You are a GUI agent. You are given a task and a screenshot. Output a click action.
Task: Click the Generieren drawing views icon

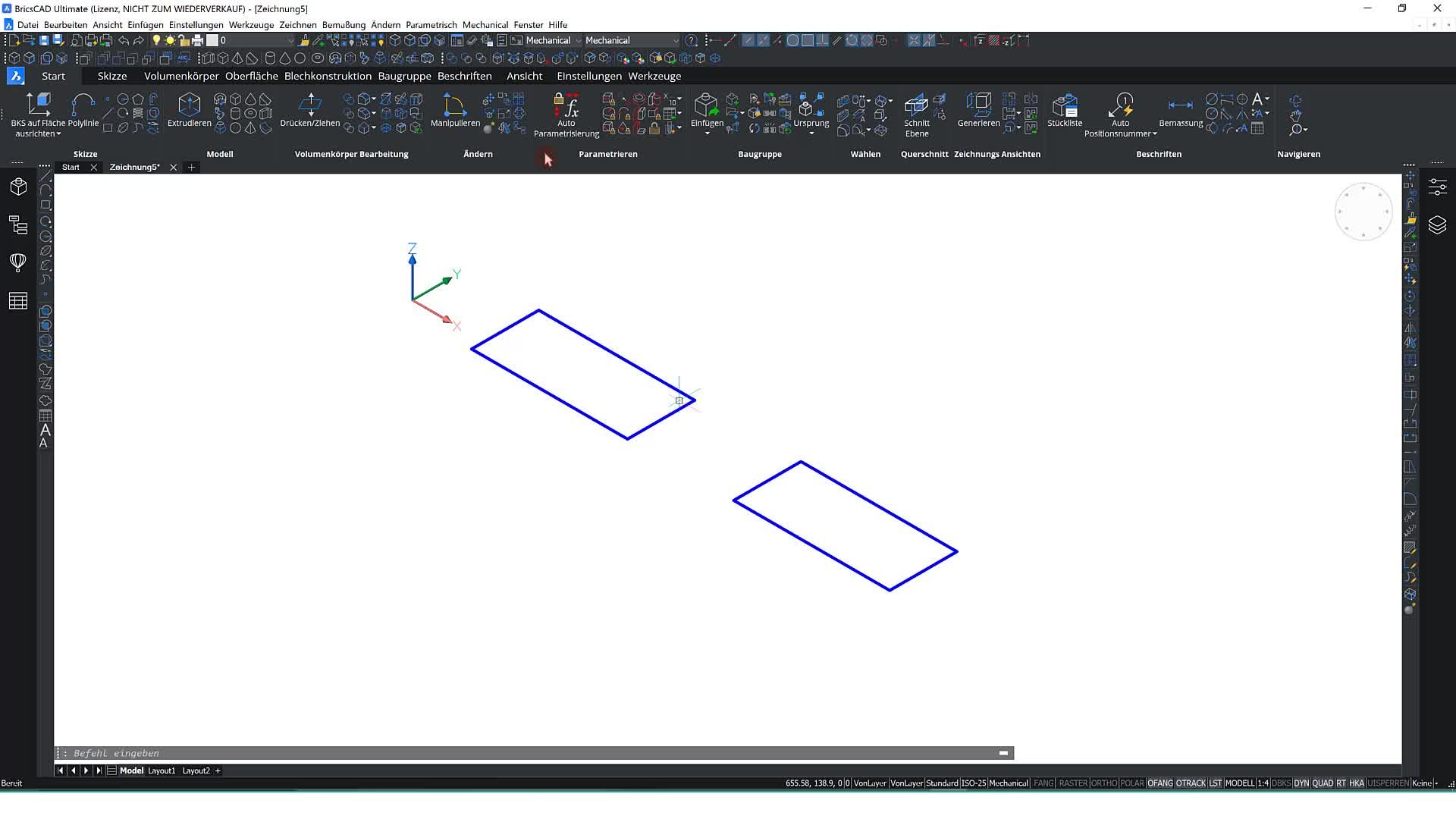pyautogui.click(x=978, y=105)
